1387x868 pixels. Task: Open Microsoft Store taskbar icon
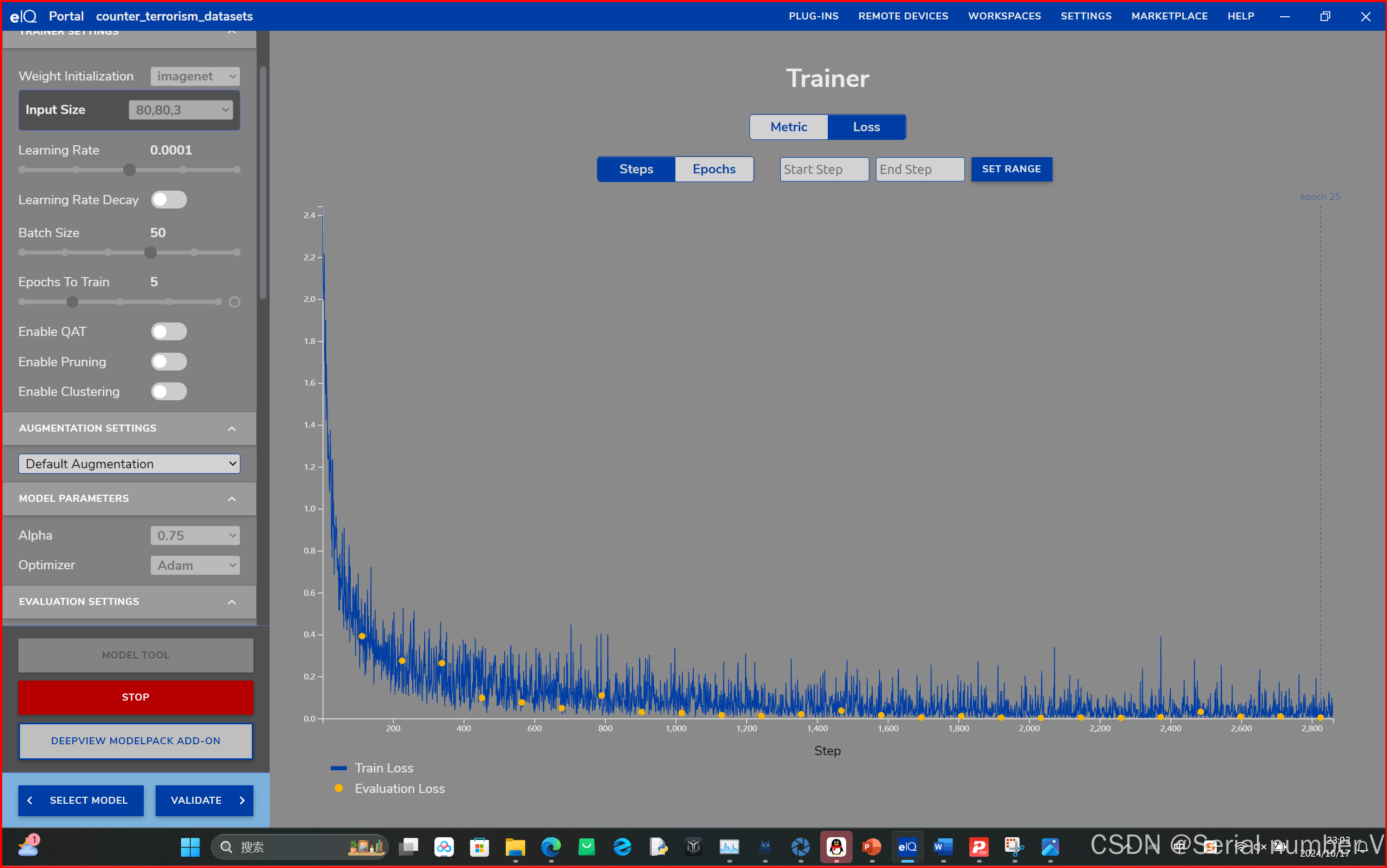[479, 847]
